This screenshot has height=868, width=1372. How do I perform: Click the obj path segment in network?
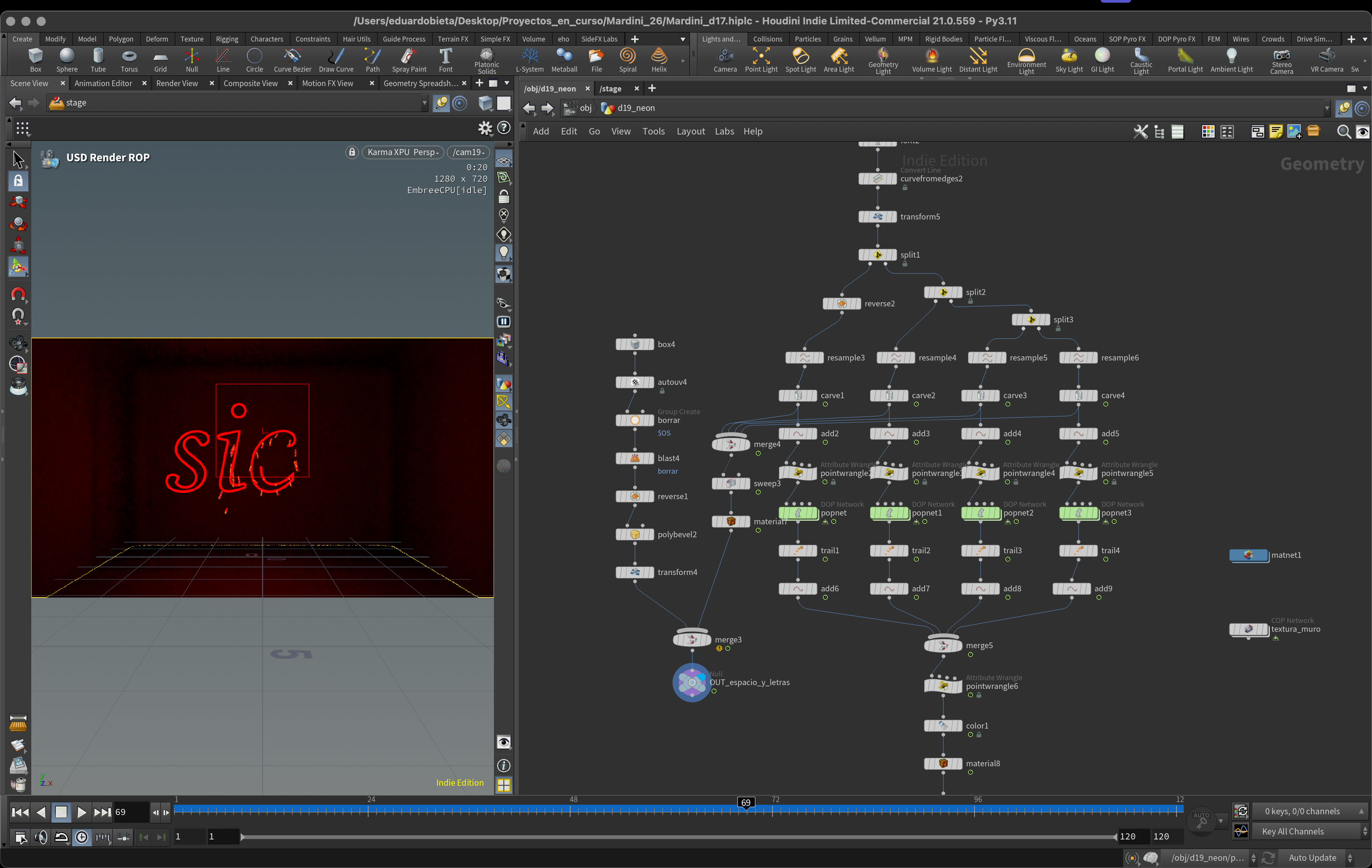click(585, 108)
